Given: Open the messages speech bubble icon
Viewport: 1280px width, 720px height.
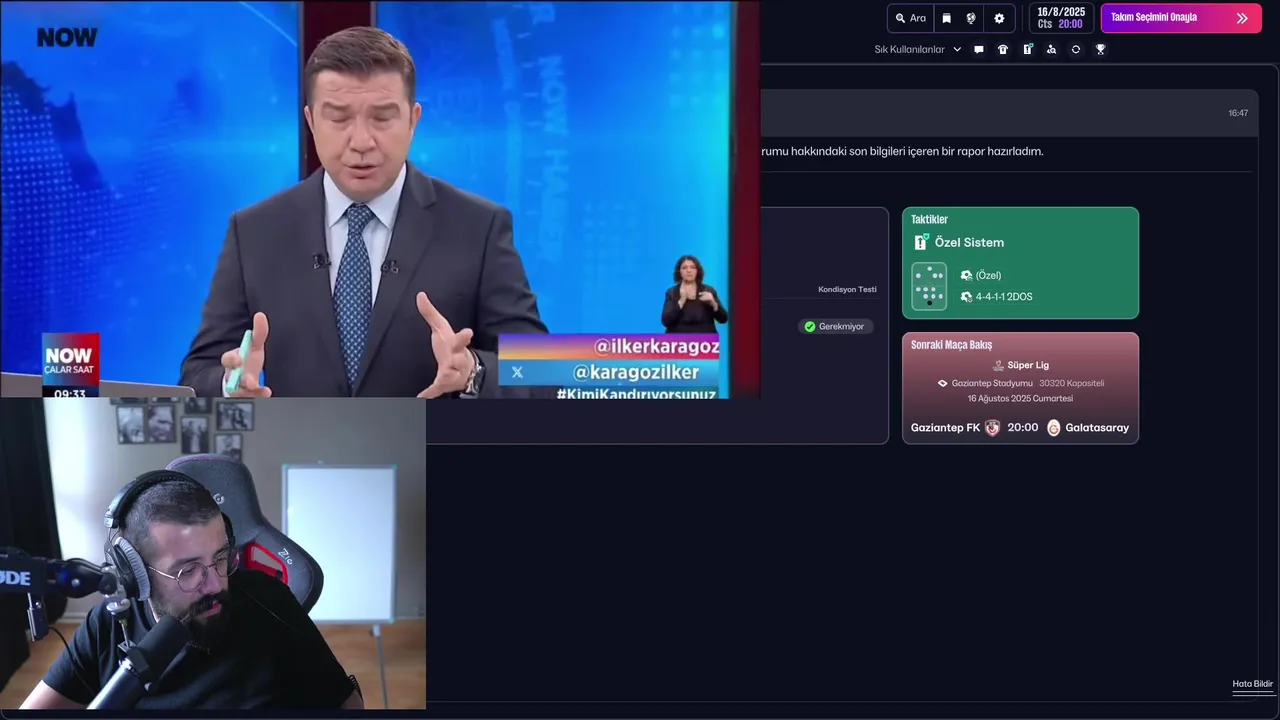Looking at the screenshot, I should click(x=979, y=49).
